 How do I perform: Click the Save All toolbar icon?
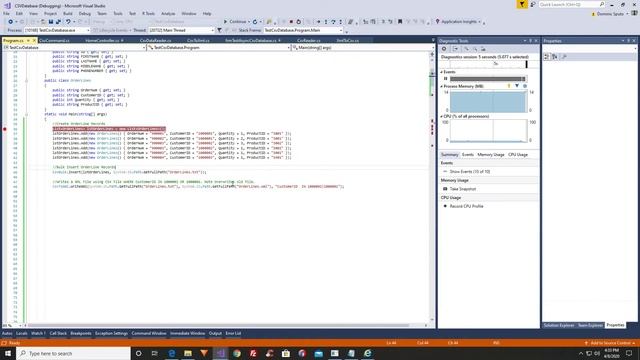(x=58, y=22)
